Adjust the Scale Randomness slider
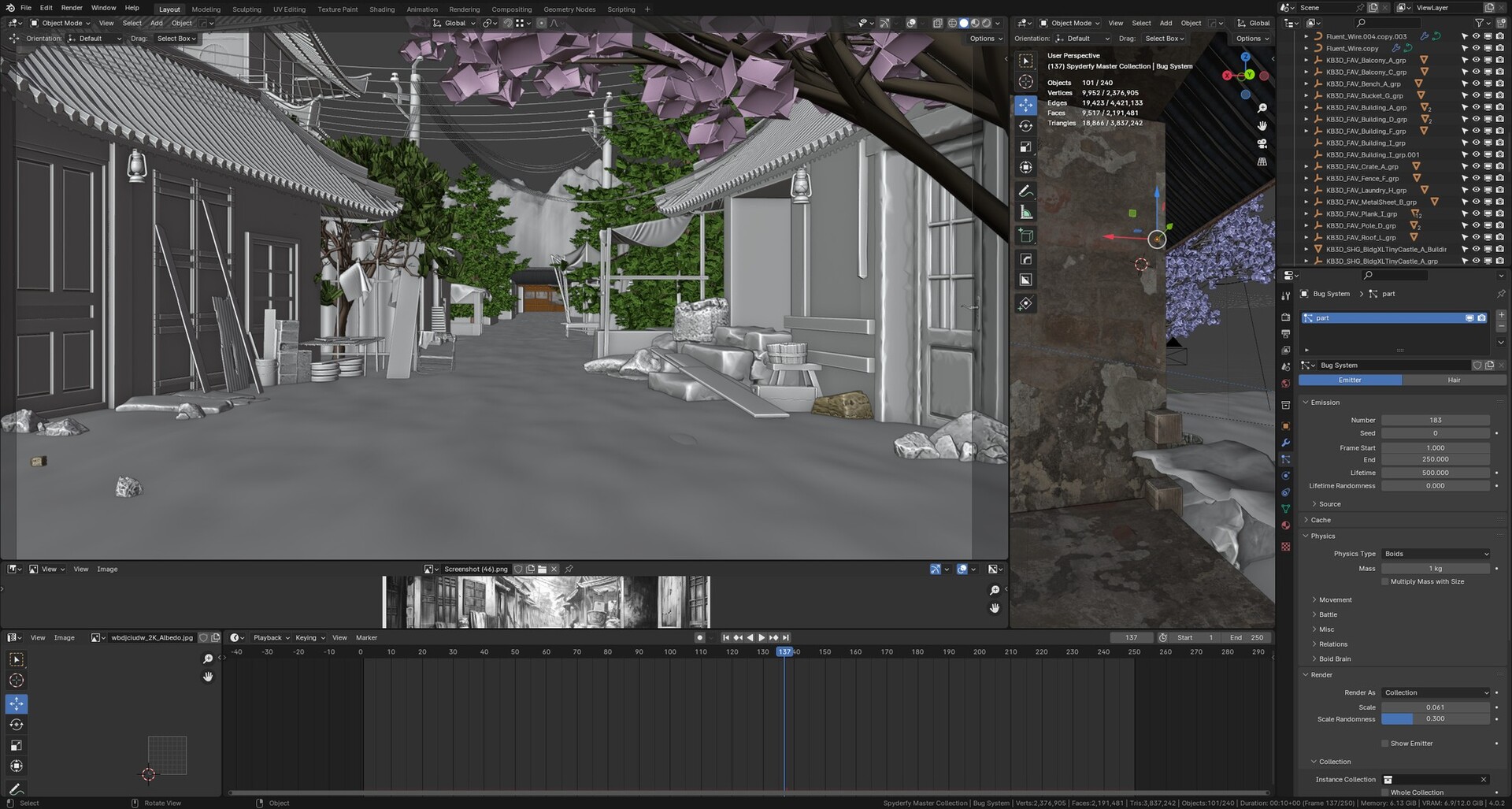Image resolution: width=1512 pixels, height=809 pixels. coord(1436,719)
